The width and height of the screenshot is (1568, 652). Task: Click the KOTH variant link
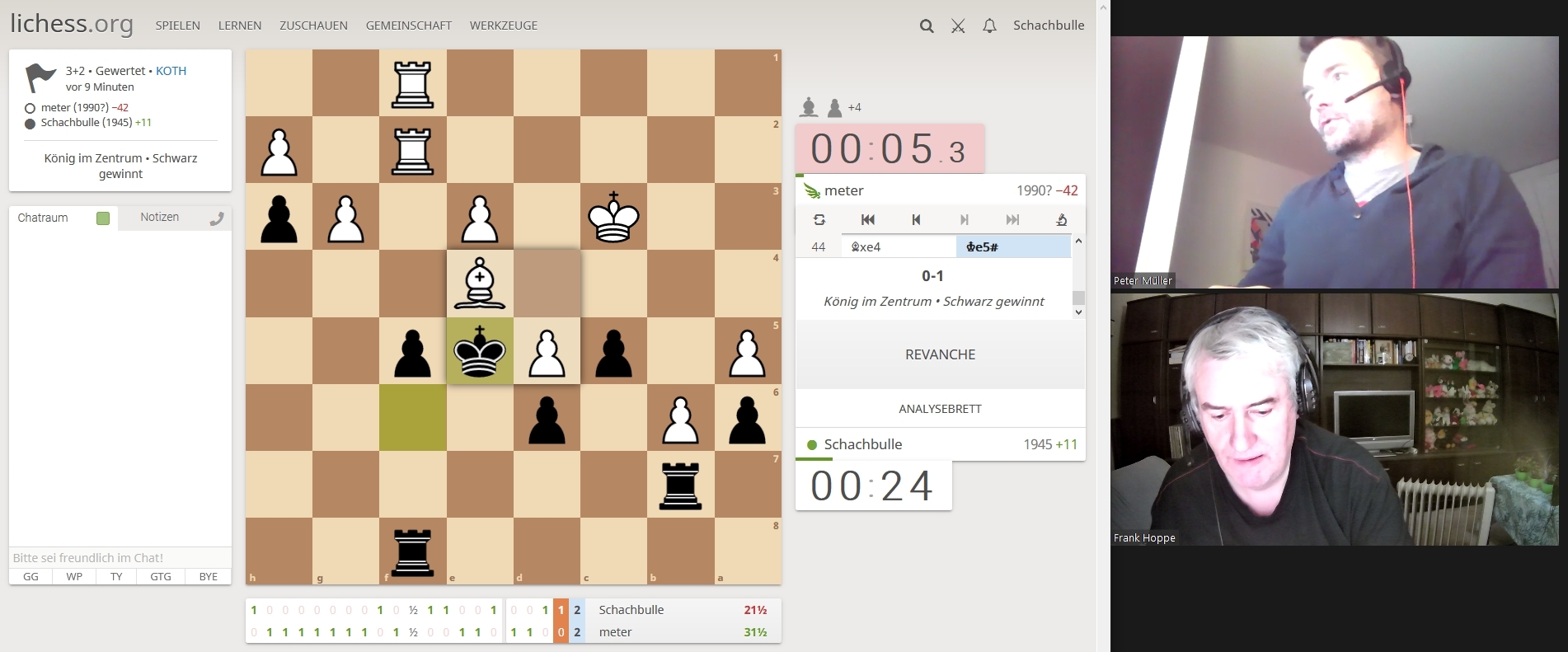point(171,71)
